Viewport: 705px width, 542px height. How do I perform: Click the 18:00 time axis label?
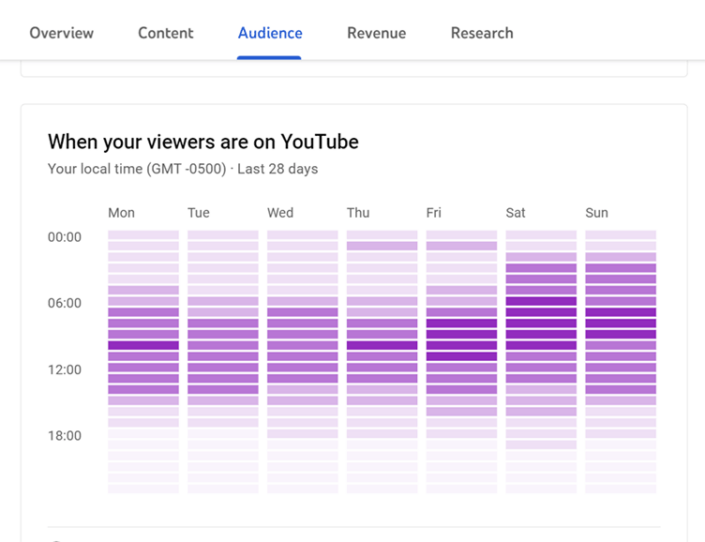[x=64, y=435]
